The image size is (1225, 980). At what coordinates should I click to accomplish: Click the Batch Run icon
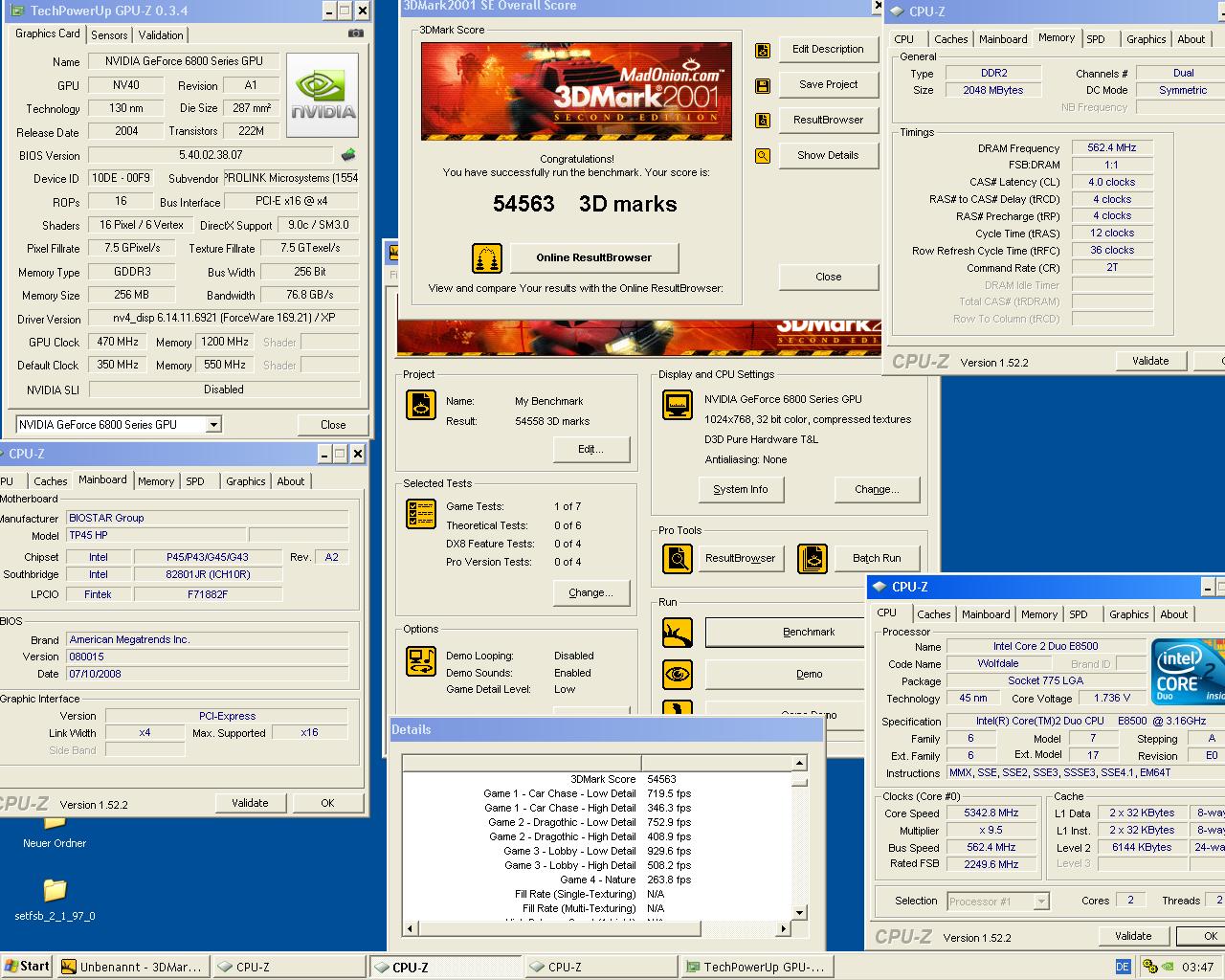click(x=813, y=558)
